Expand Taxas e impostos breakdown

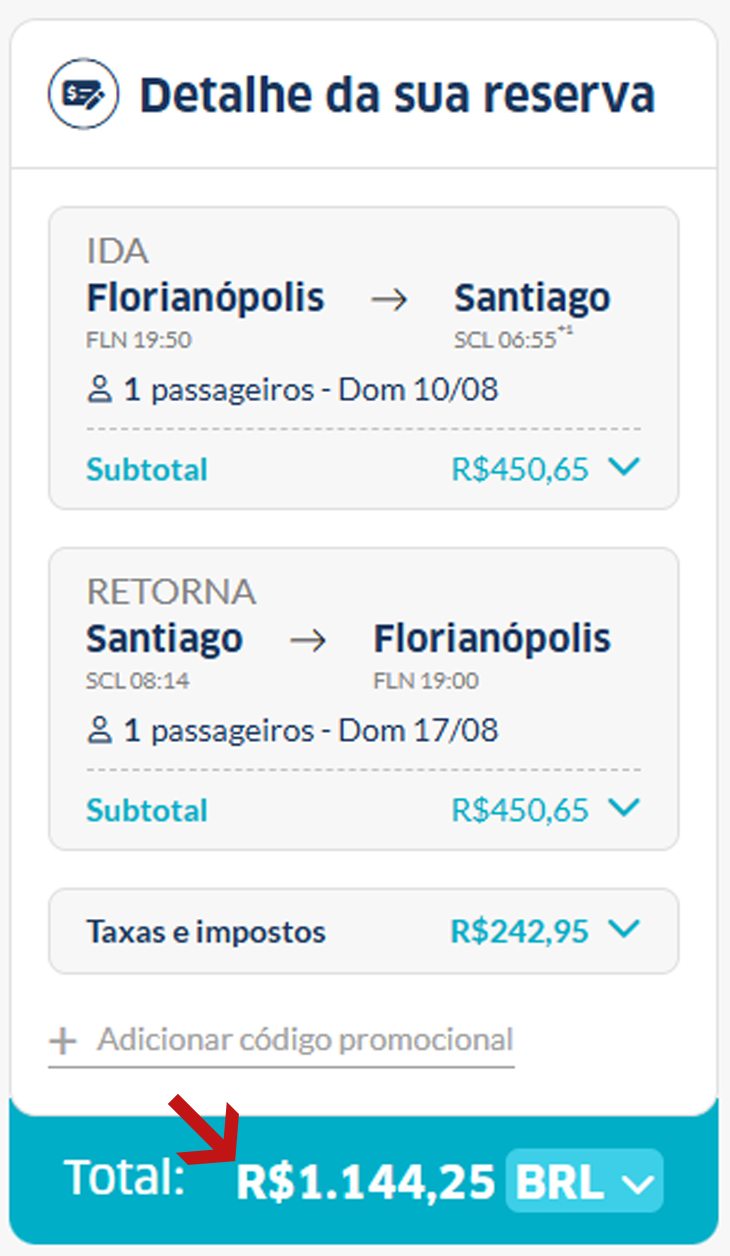624,931
